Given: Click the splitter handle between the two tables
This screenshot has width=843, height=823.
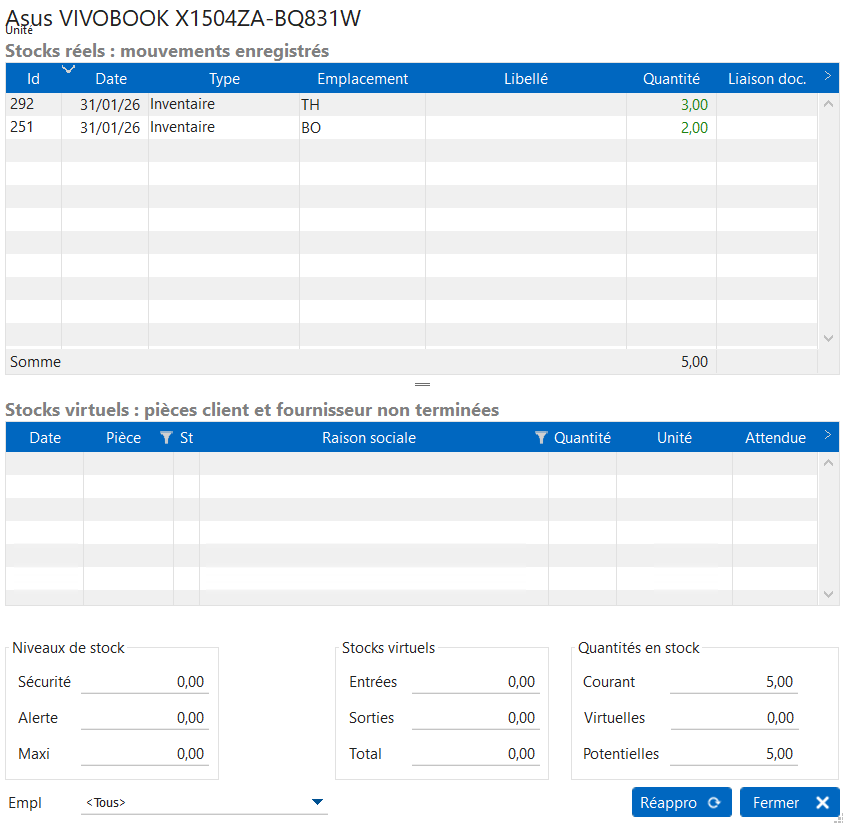Looking at the screenshot, I should pyautogui.click(x=422, y=384).
